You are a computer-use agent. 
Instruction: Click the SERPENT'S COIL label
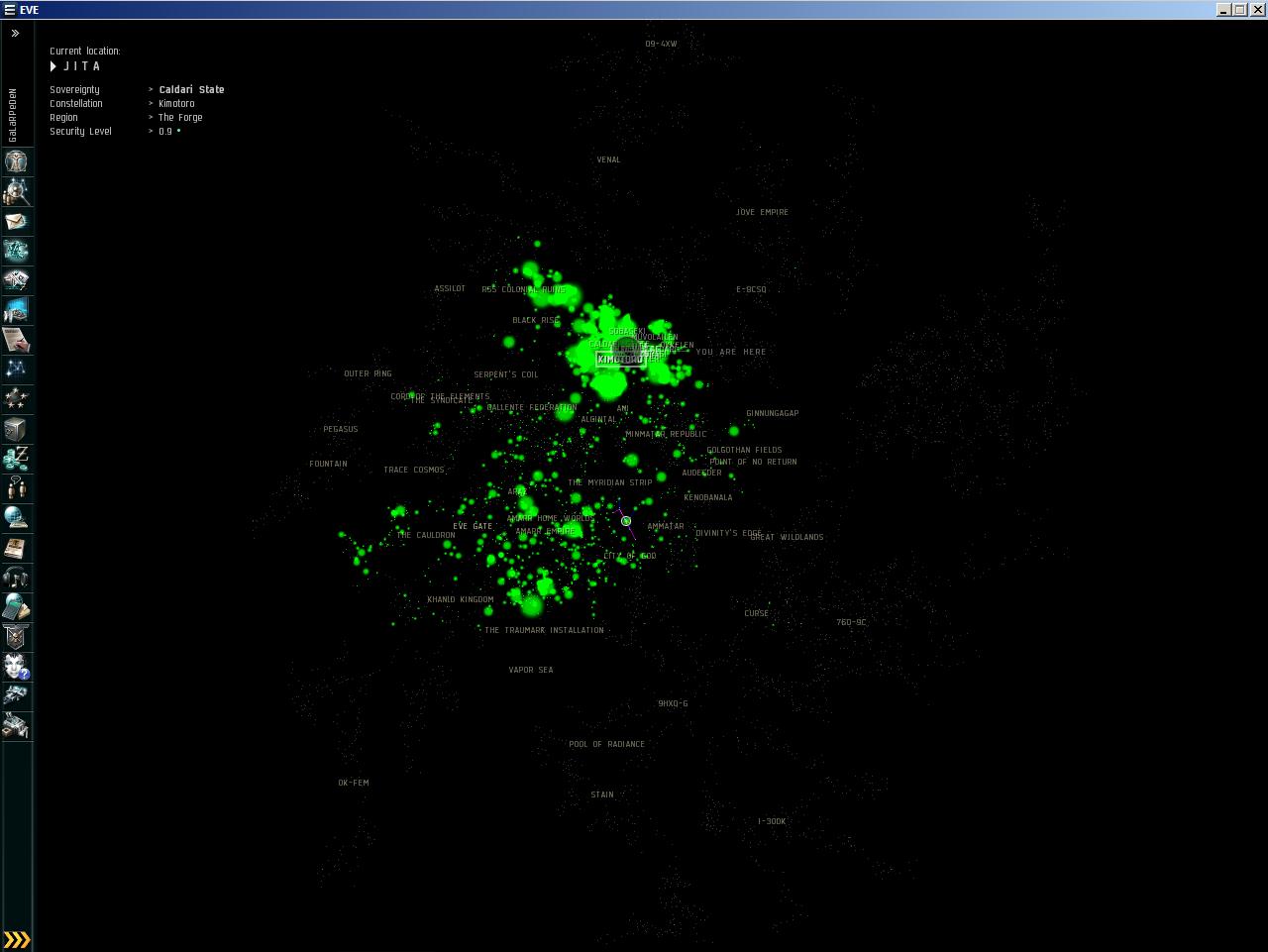click(x=506, y=374)
